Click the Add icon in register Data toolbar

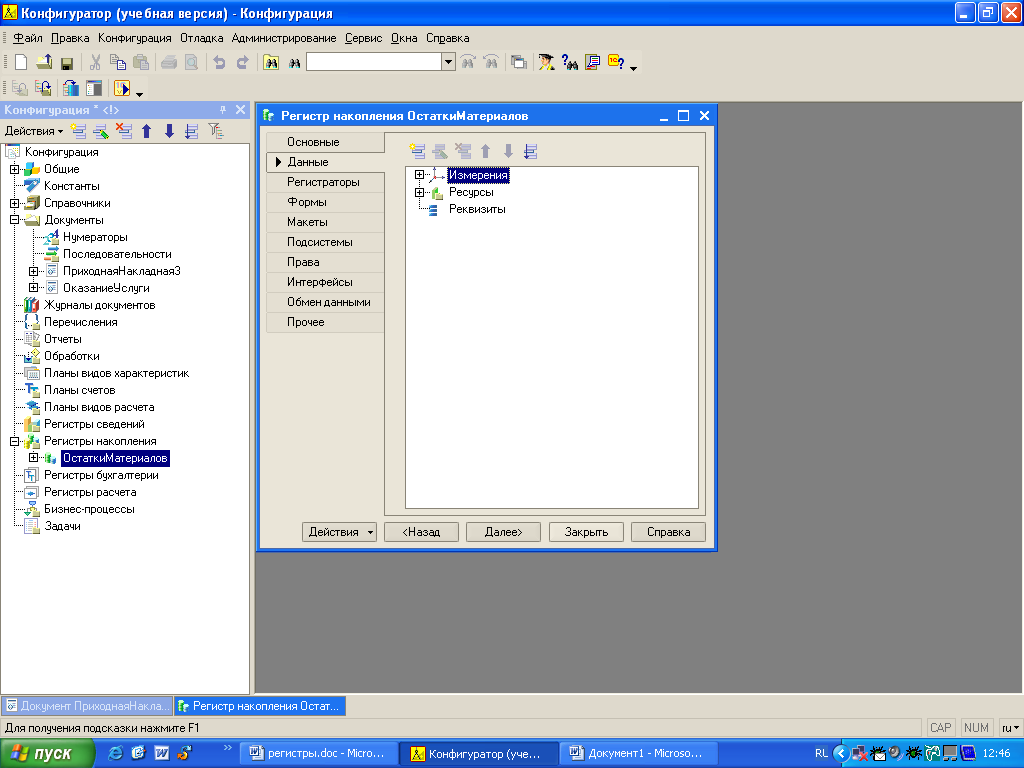point(417,151)
